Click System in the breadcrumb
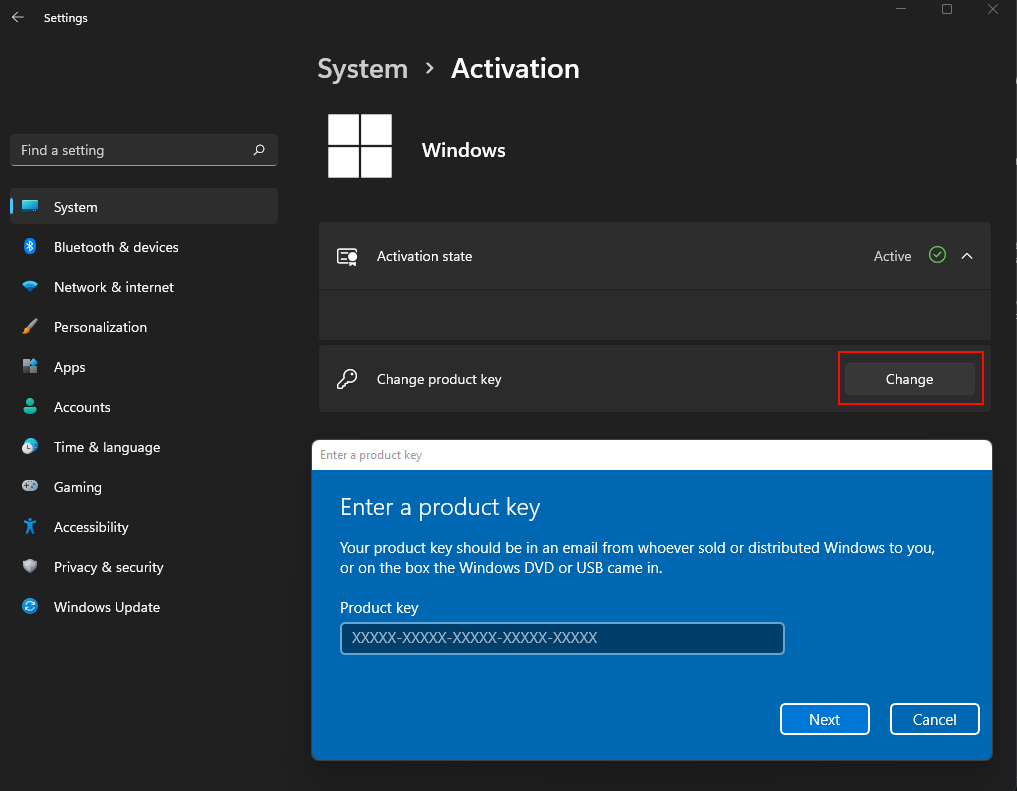The image size is (1017, 791). (x=363, y=69)
